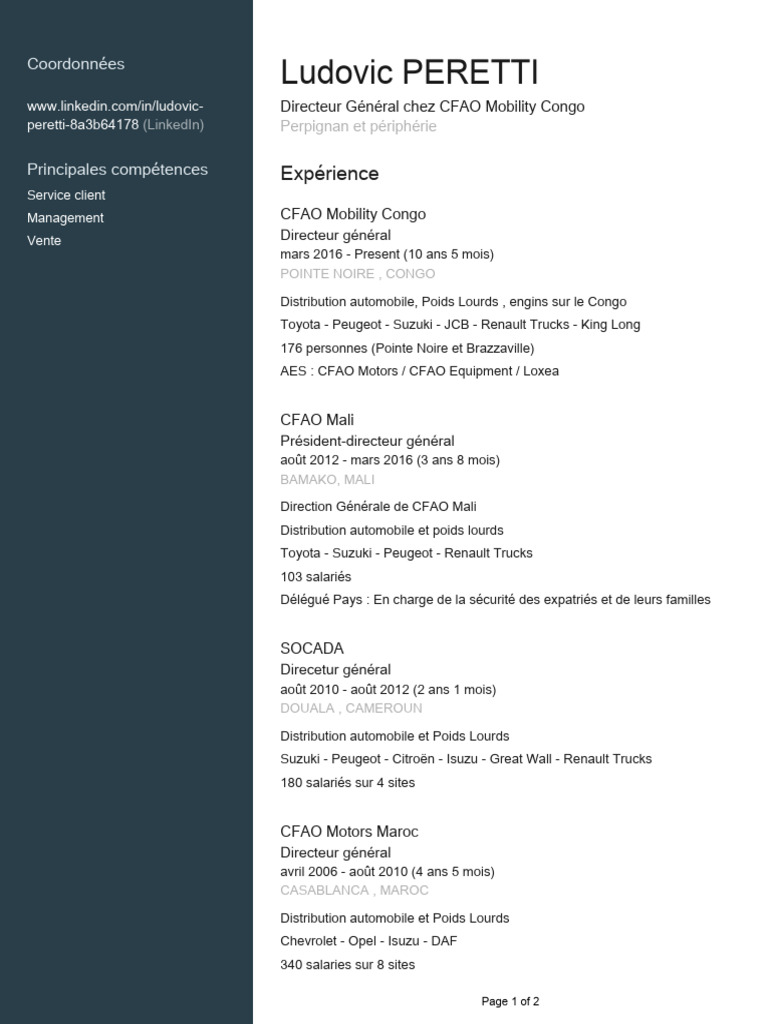Click the headline Directeur Général chez CFAO Mobility Congo
Screen dimensions: 768x1024
click(x=432, y=106)
